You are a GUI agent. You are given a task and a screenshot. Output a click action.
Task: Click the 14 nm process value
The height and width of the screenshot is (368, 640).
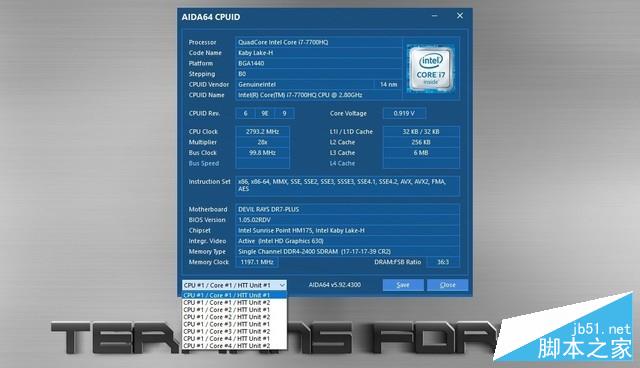point(388,84)
